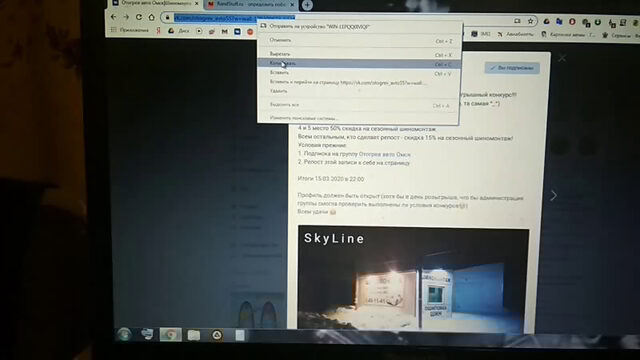Choose Копировать in context menu
Viewport: 640px width, 360px height.
pos(359,63)
